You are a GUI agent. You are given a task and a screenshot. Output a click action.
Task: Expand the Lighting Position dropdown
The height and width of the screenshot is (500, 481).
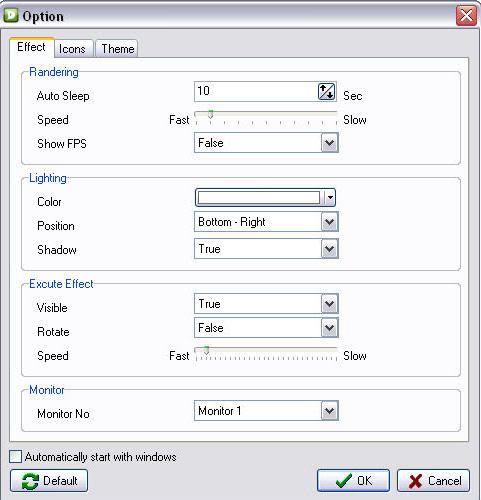point(329,222)
